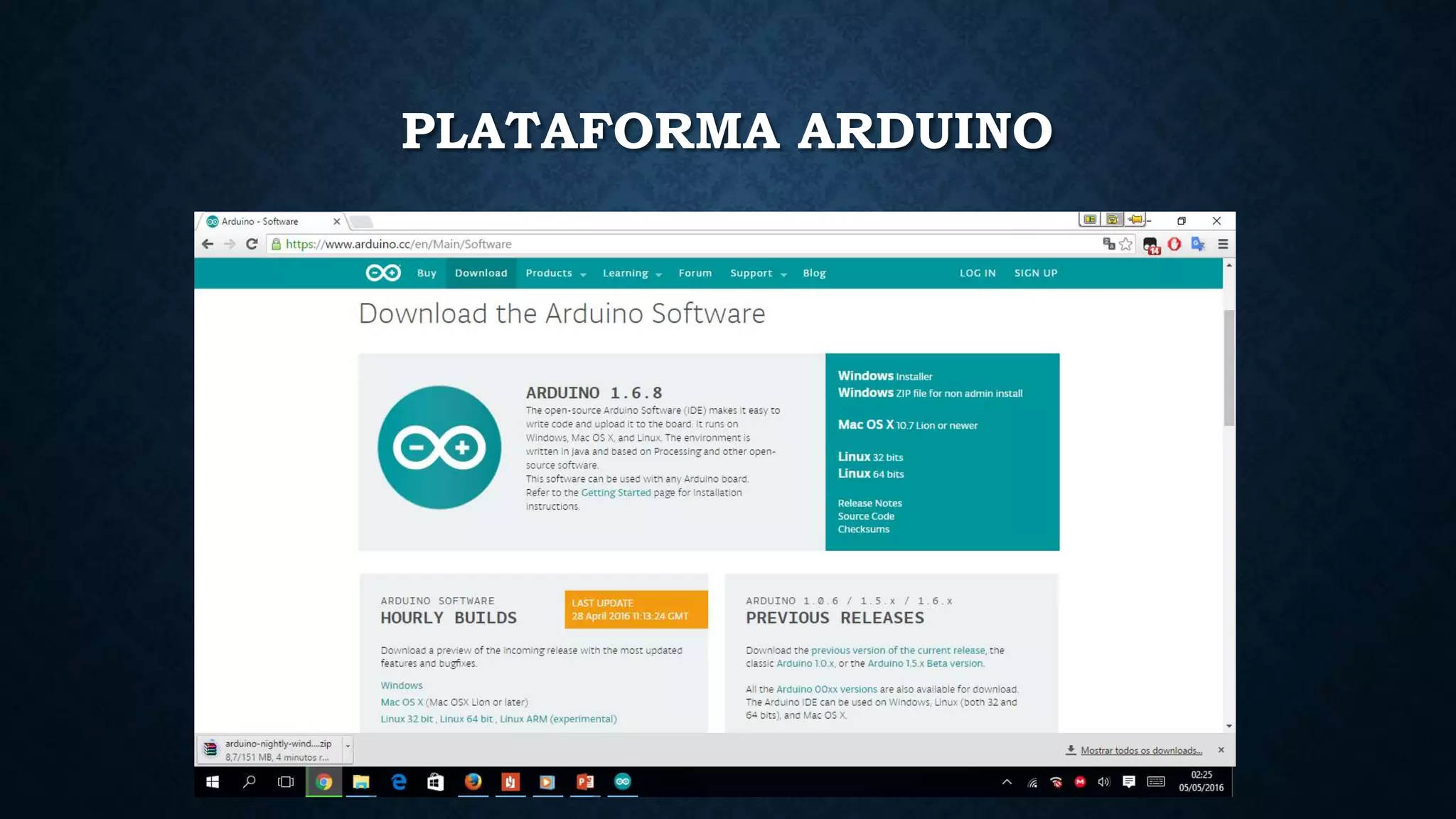1456x819 pixels.
Task: Click the scrollbar down arrow
Action: coord(1229,726)
